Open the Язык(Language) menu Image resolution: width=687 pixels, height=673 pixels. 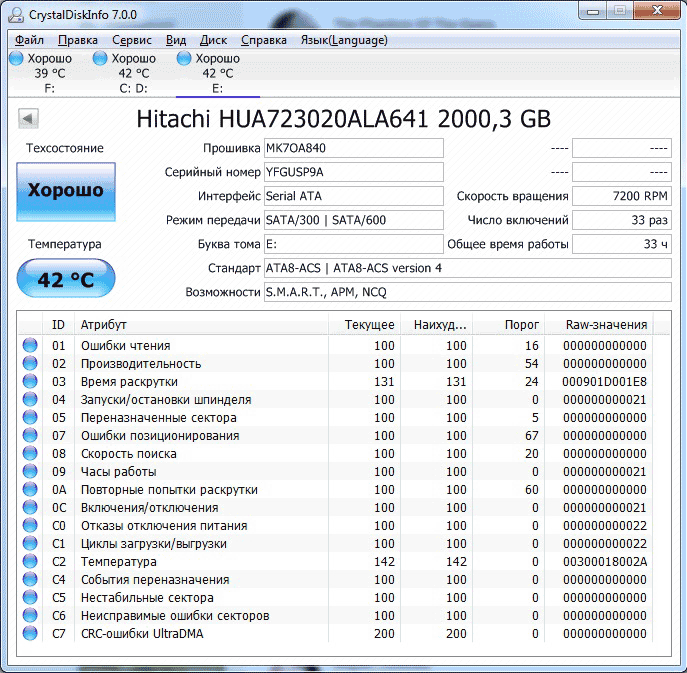(x=343, y=40)
